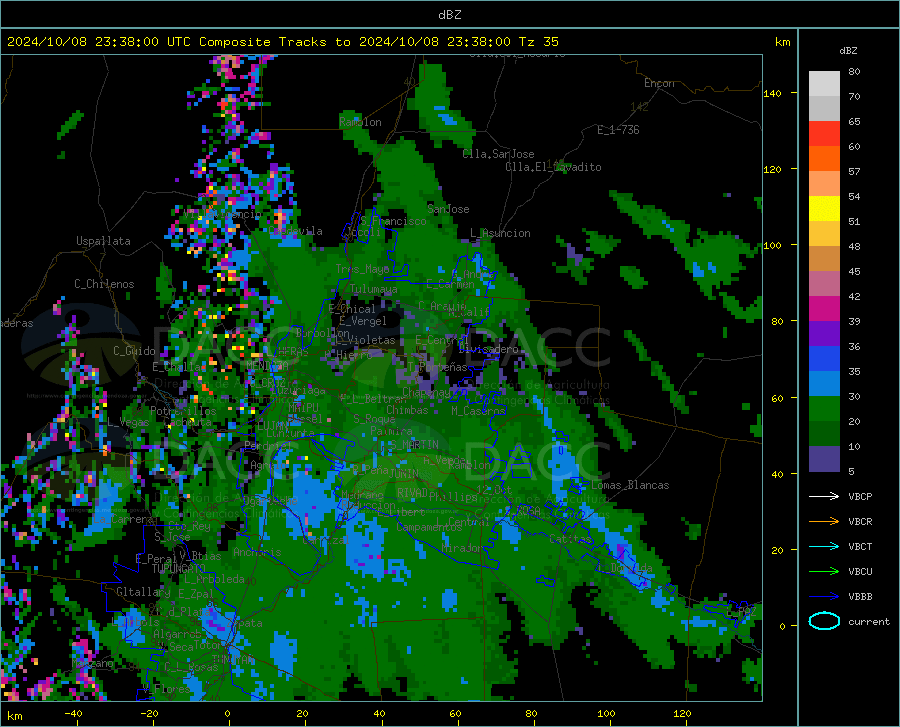Viewport: 900px width, 727px height.
Task: Select the royal blue 35-36 dBZ swatch
Action: [x=824, y=359]
